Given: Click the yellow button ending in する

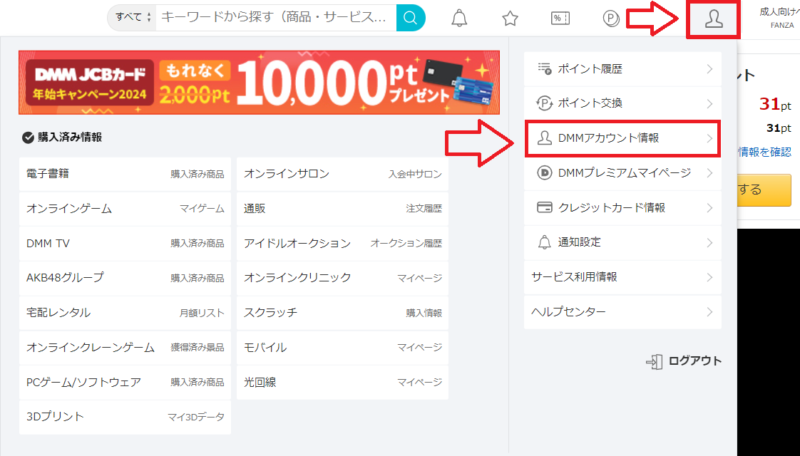Looking at the screenshot, I should point(764,190).
